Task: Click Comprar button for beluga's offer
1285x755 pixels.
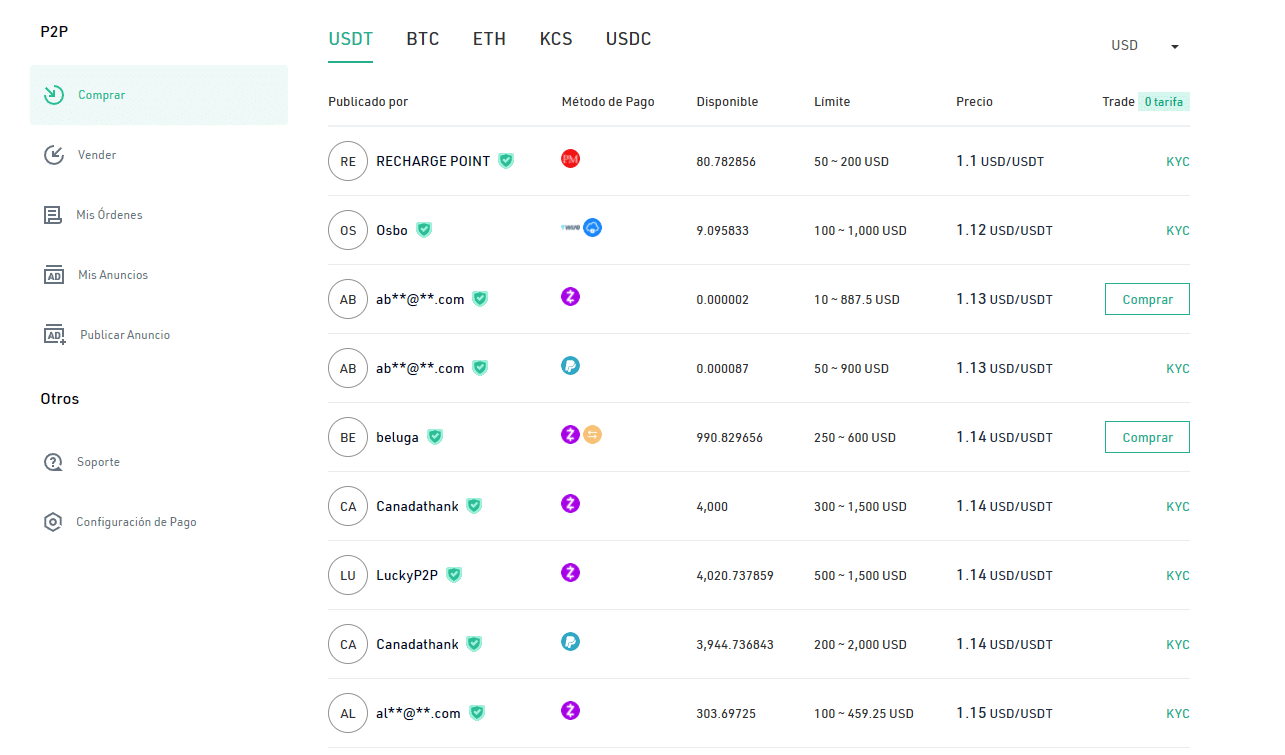Action: click(1147, 437)
